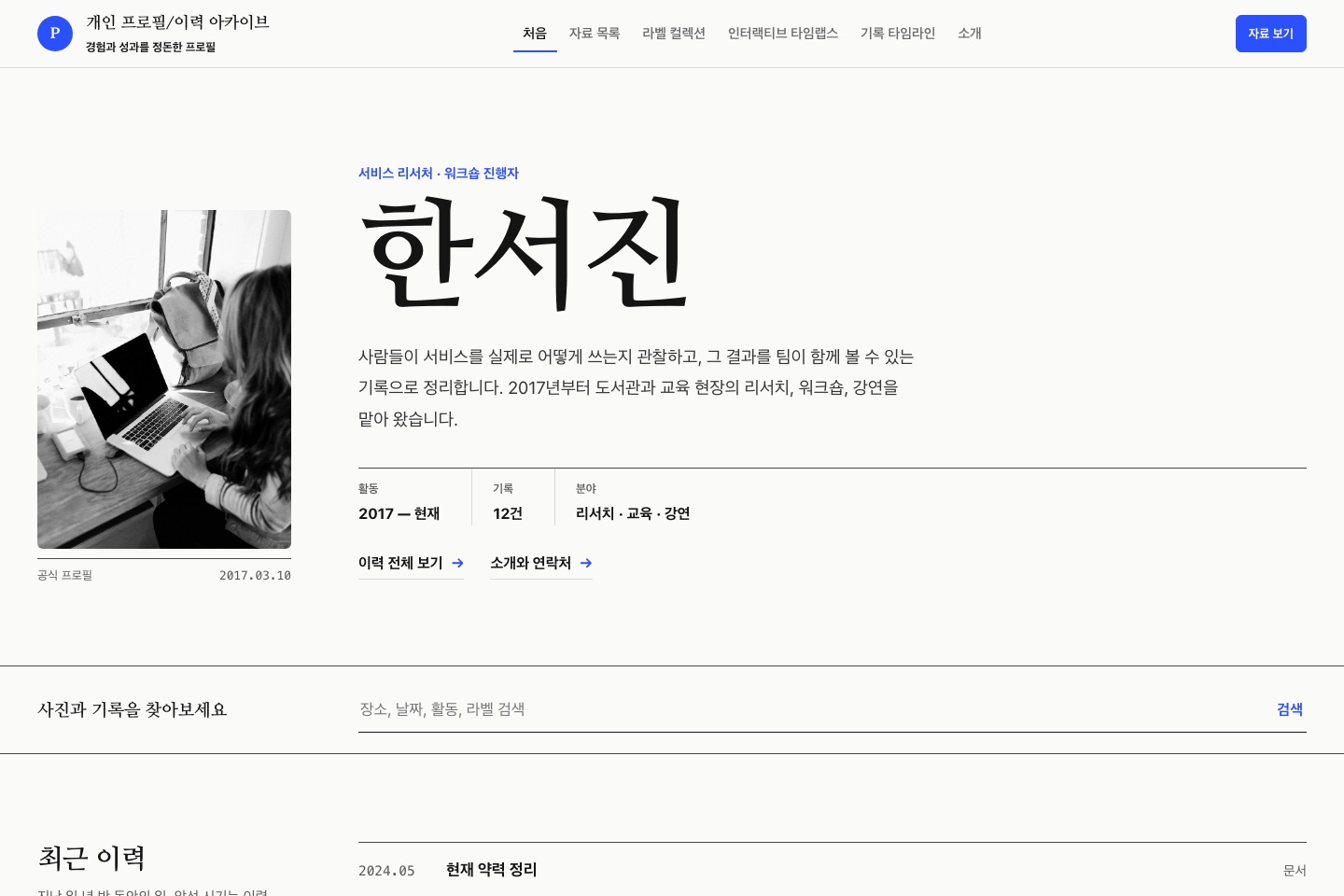Click the site title 개인 프로필/이력 아카이브
Viewport: 1344px width, 896px height.
(x=177, y=22)
